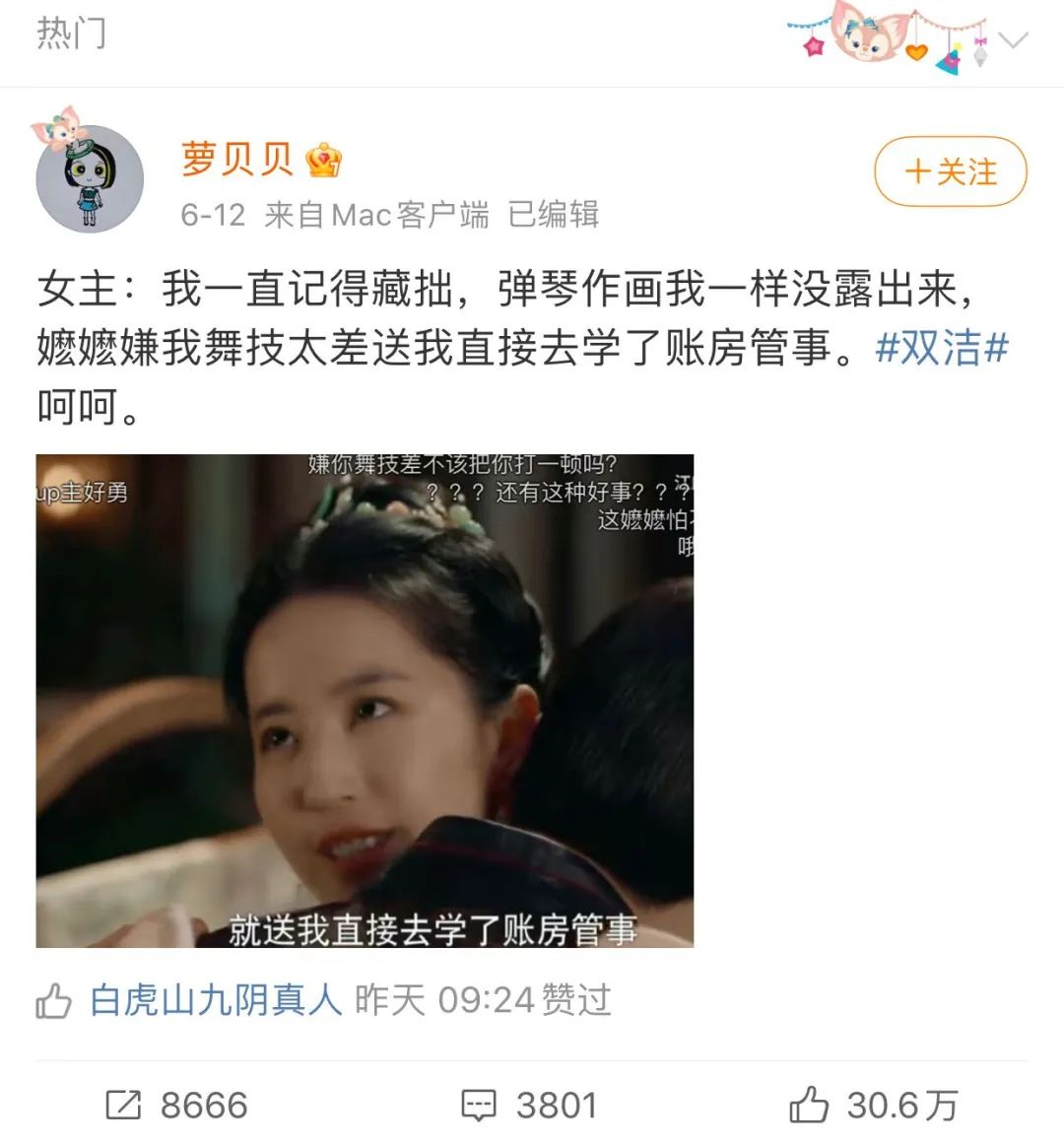Open the #双洁# hashtag topic
Viewport: 1064px width, 1146px height.
click(x=942, y=347)
